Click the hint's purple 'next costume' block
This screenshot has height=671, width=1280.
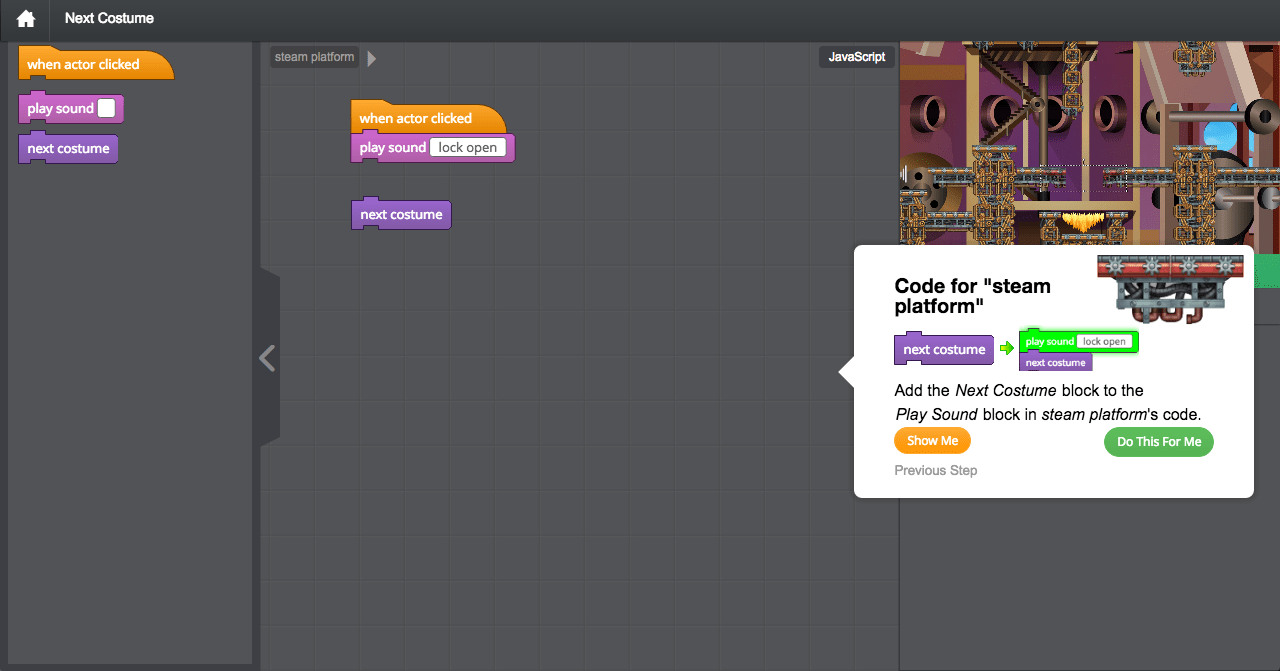[x=943, y=349]
